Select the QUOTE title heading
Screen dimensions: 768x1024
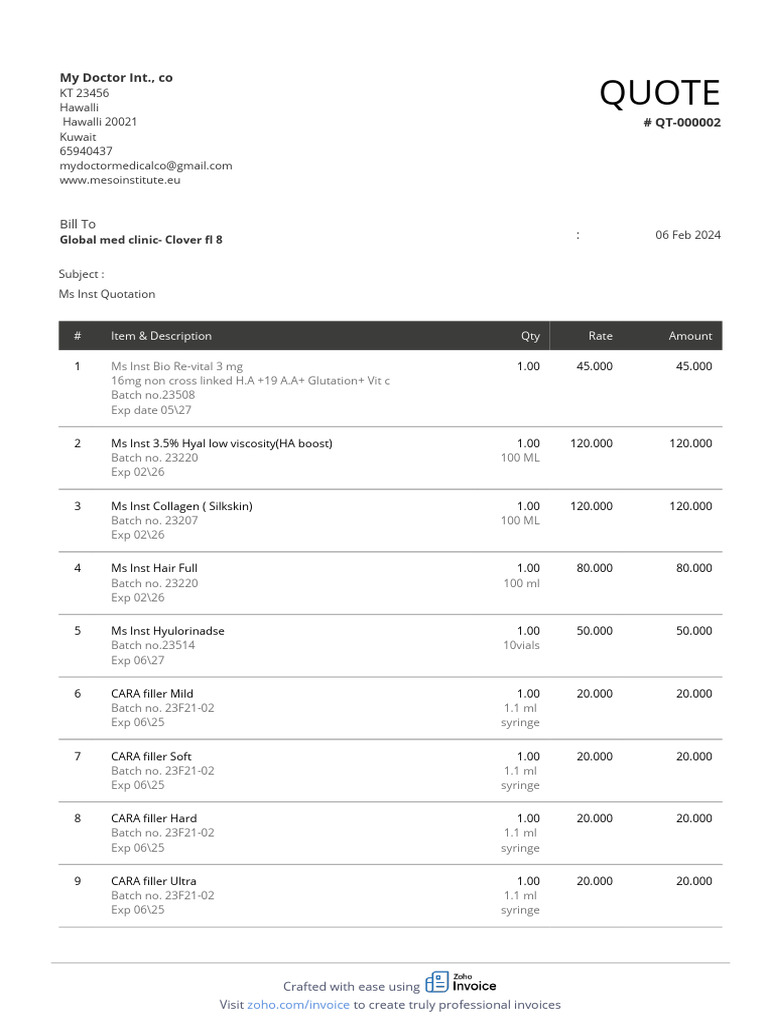point(659,93)
